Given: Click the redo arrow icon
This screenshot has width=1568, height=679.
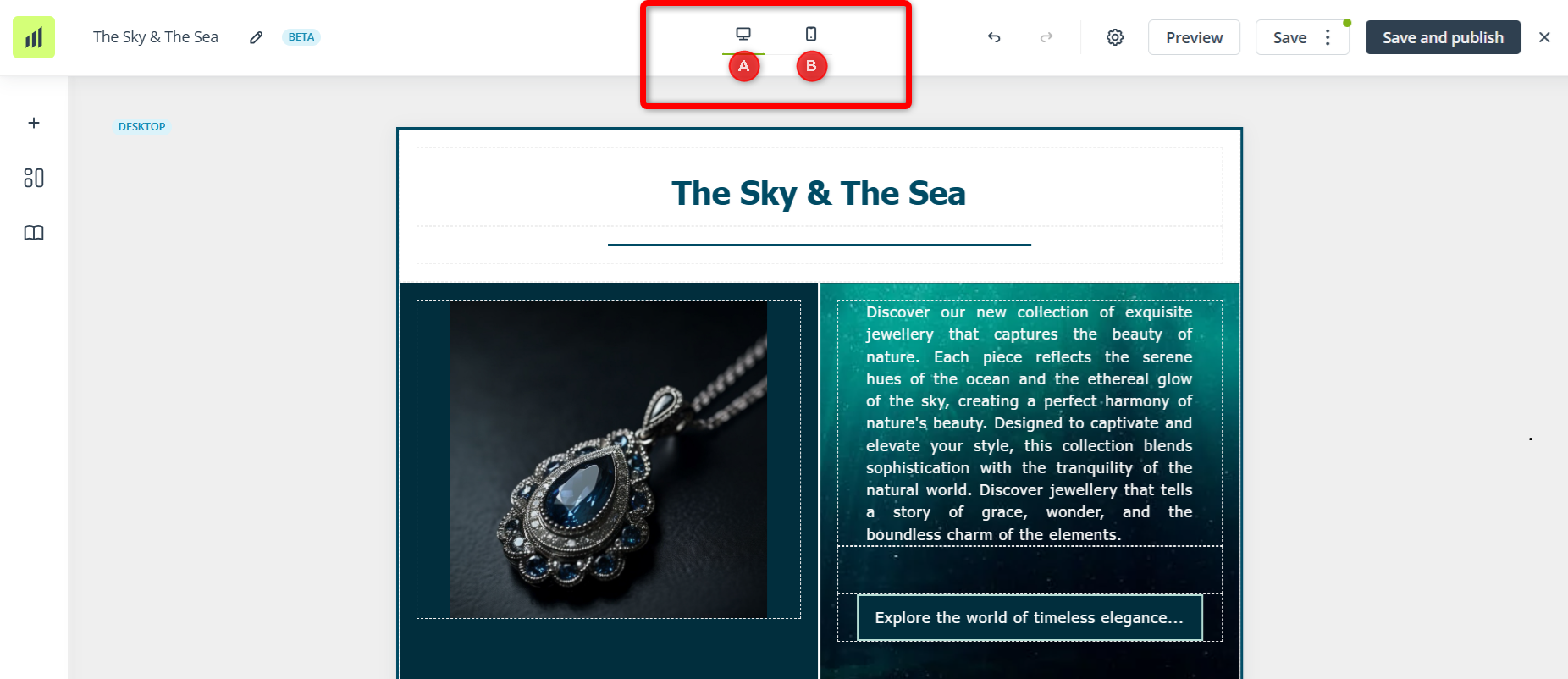Looking at the screenshot, I should [1046, 37].
